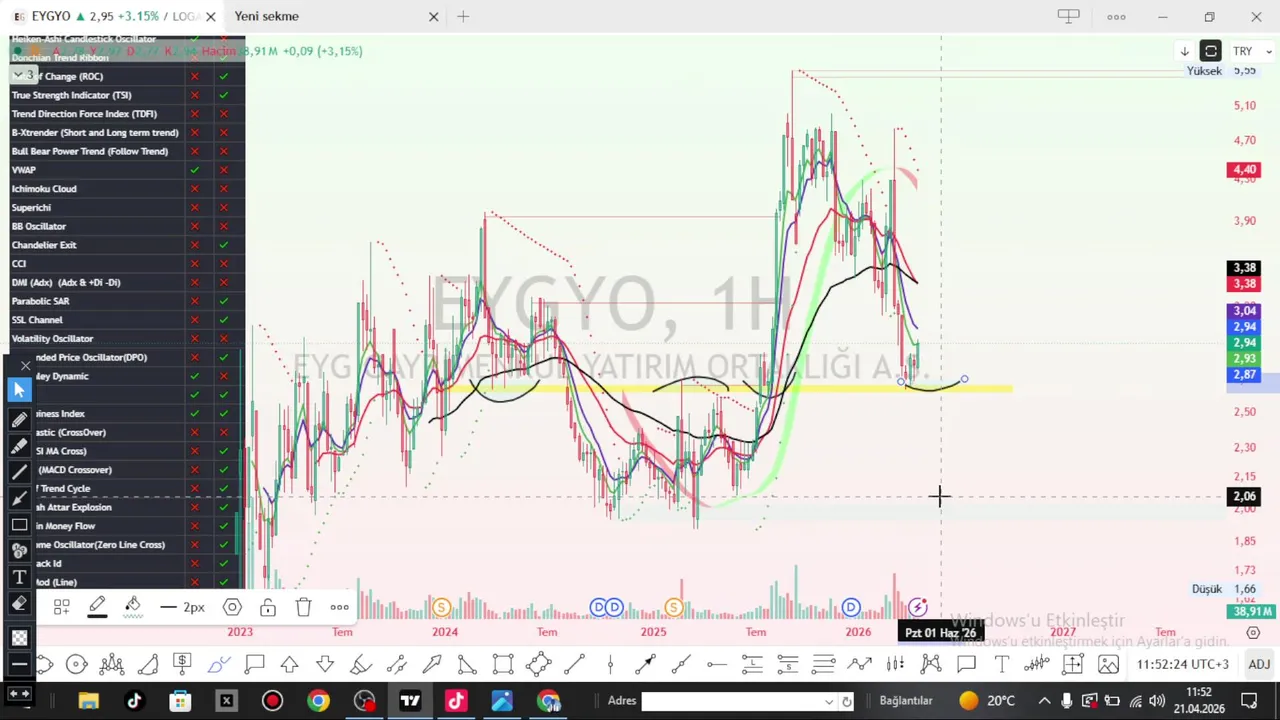1280x720 pixels.
Task: Pick the vertical line tool
Action: pos(610,664)
